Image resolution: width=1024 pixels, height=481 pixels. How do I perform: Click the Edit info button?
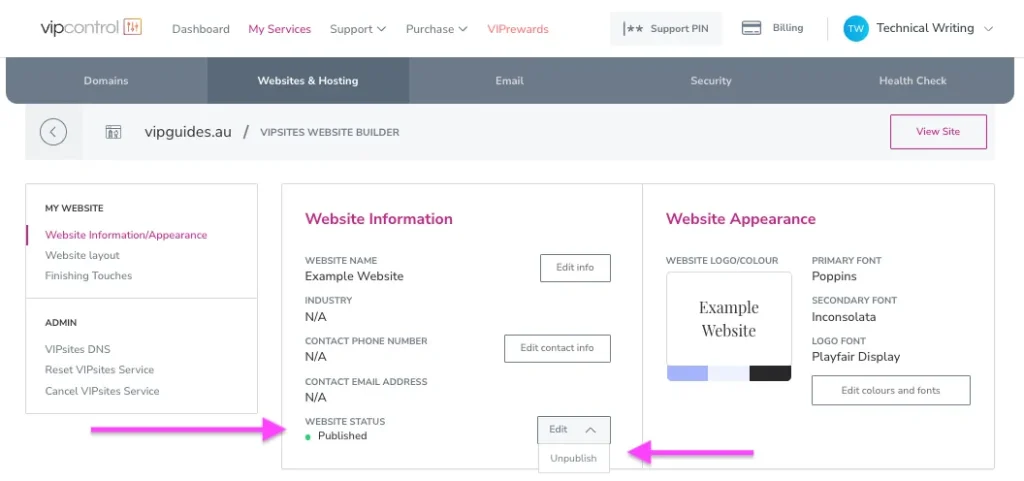[x=575, y=268]
